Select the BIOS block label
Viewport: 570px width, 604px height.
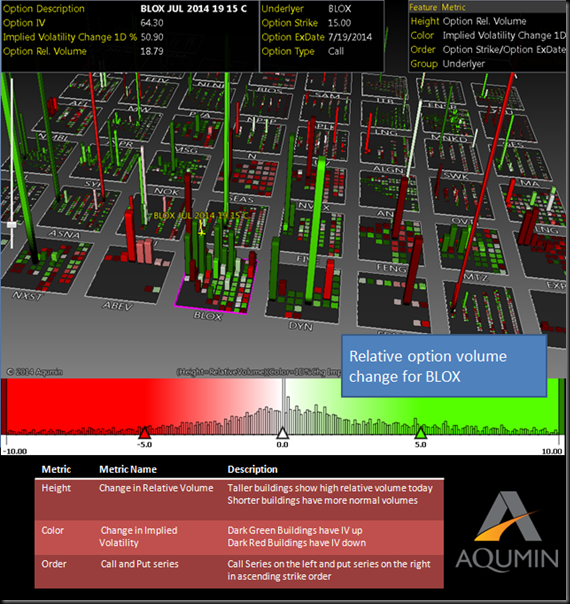tap(270, 90)
